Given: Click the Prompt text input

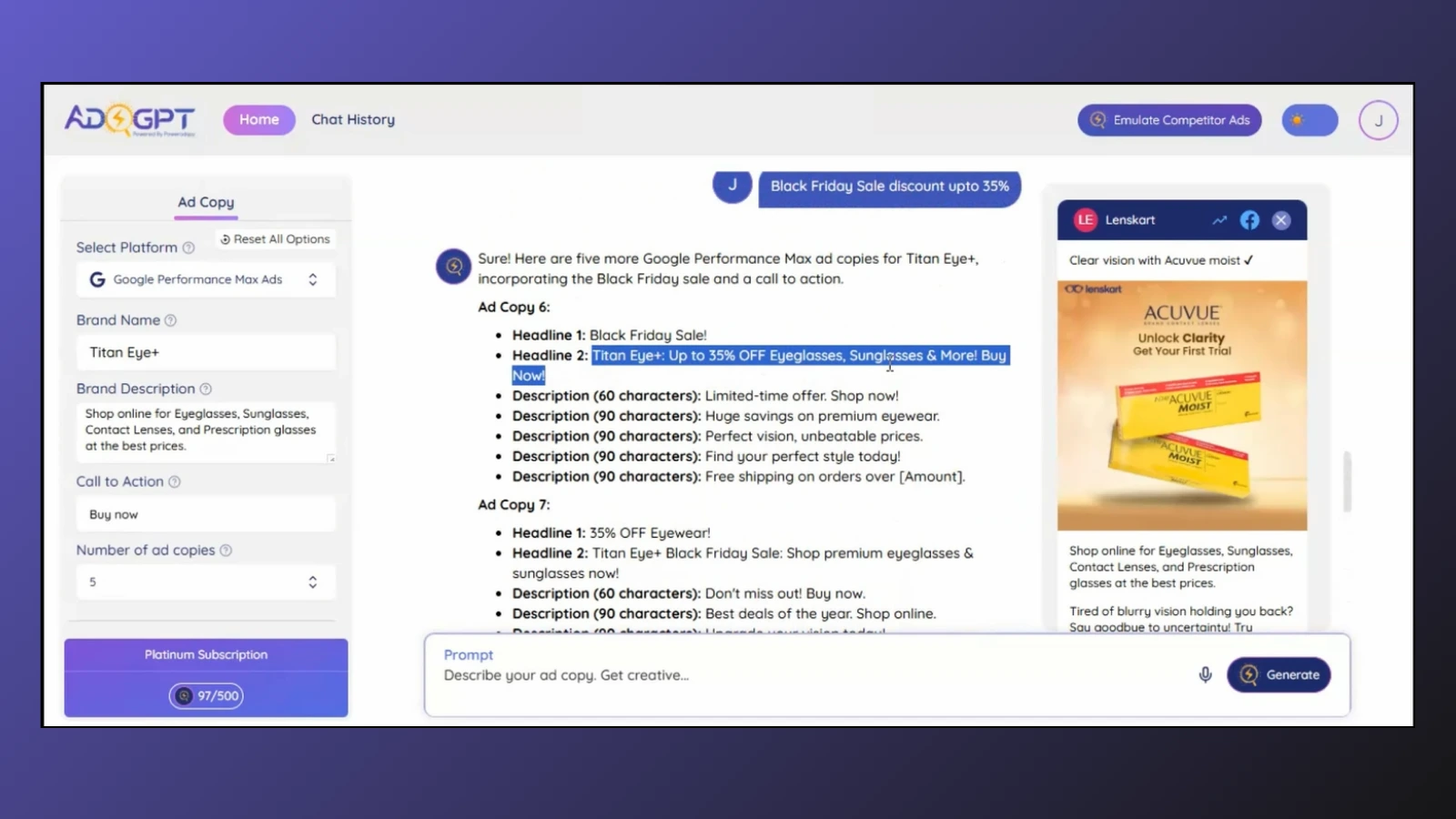Looking at the screenshot, I should coord(810,675).
